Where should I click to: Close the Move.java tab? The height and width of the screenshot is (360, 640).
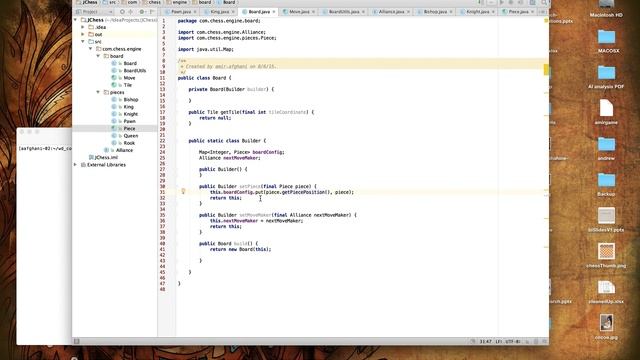313,12
